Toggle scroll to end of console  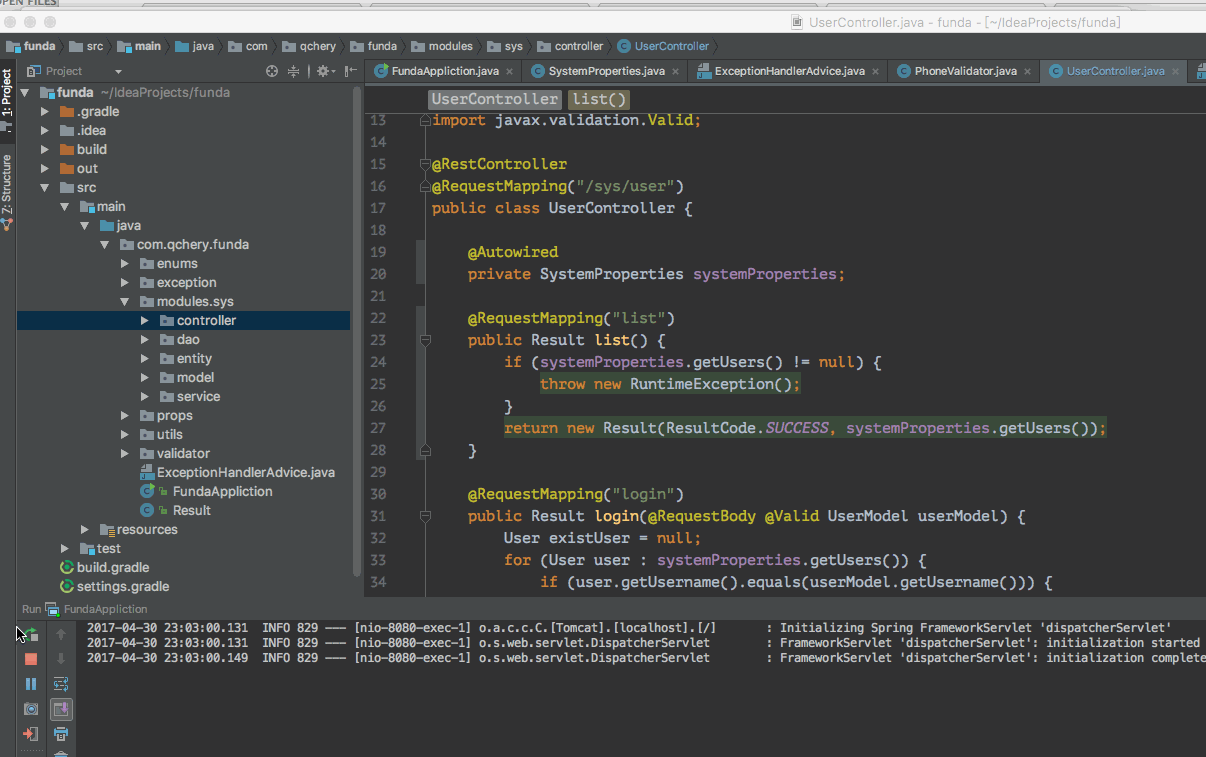(61, 709)
